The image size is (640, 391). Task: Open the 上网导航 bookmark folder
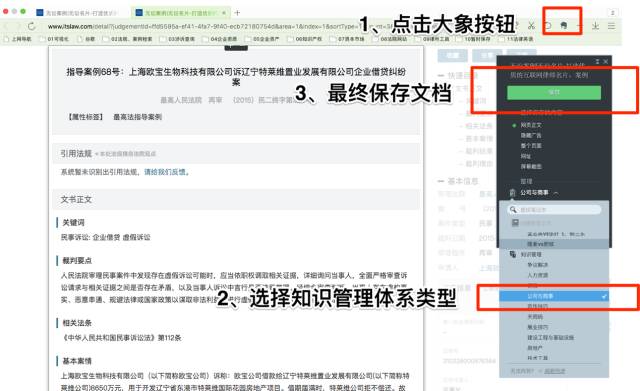(17, 39)
